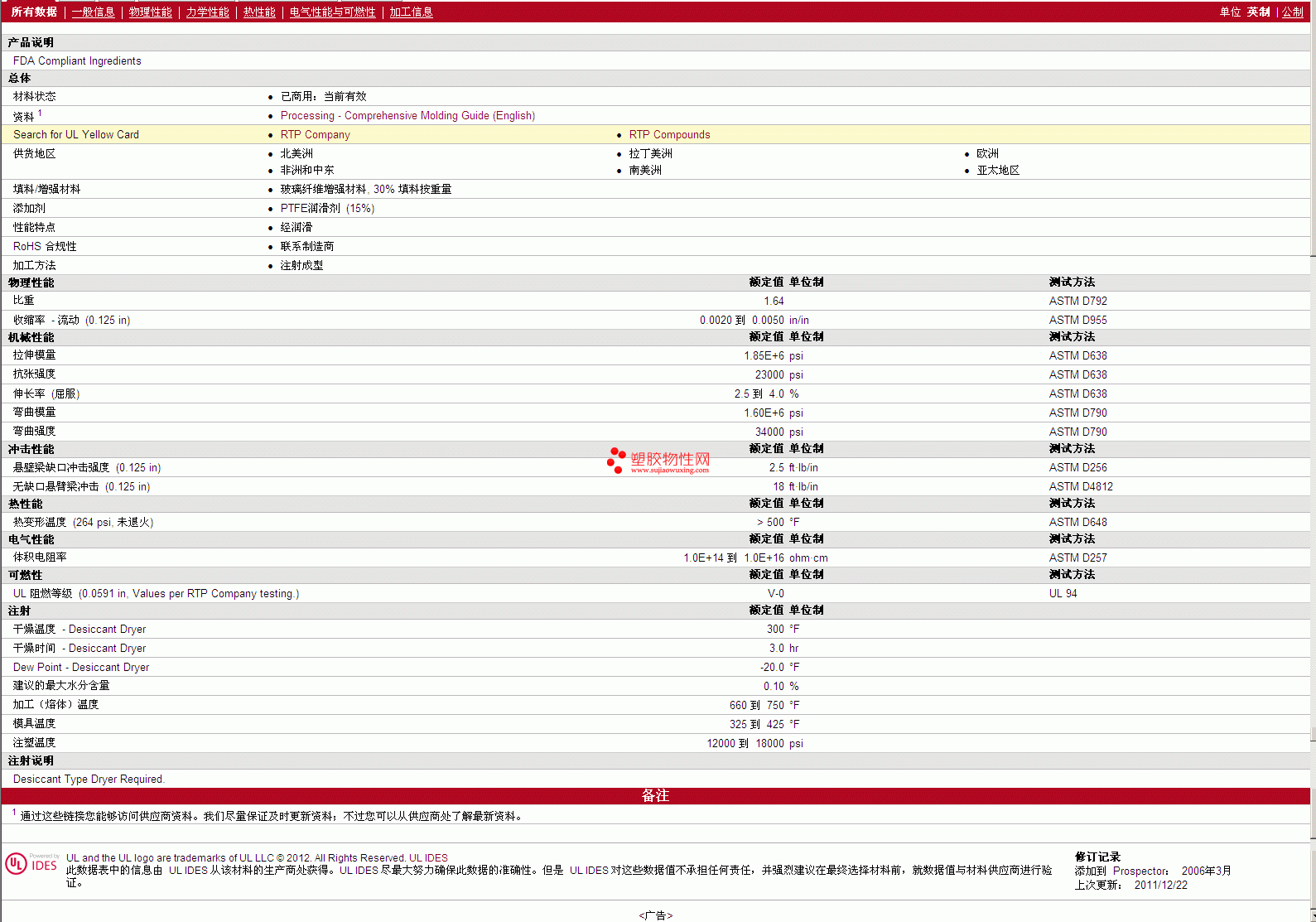
Task: Click the 备注 red section header
Action: click(x=655, y=796)
